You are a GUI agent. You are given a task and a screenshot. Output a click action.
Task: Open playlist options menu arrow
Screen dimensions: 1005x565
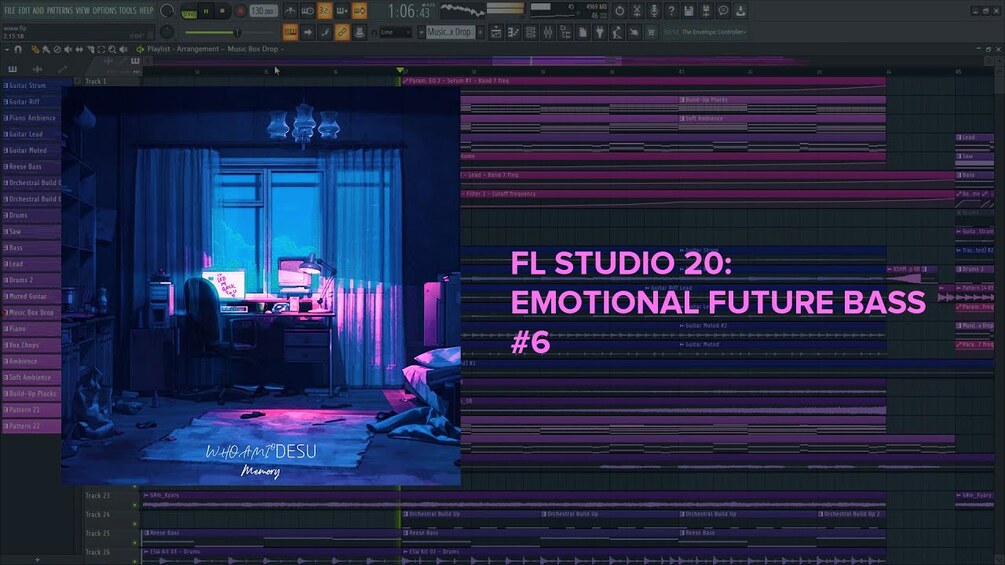[x=7, y=49]
